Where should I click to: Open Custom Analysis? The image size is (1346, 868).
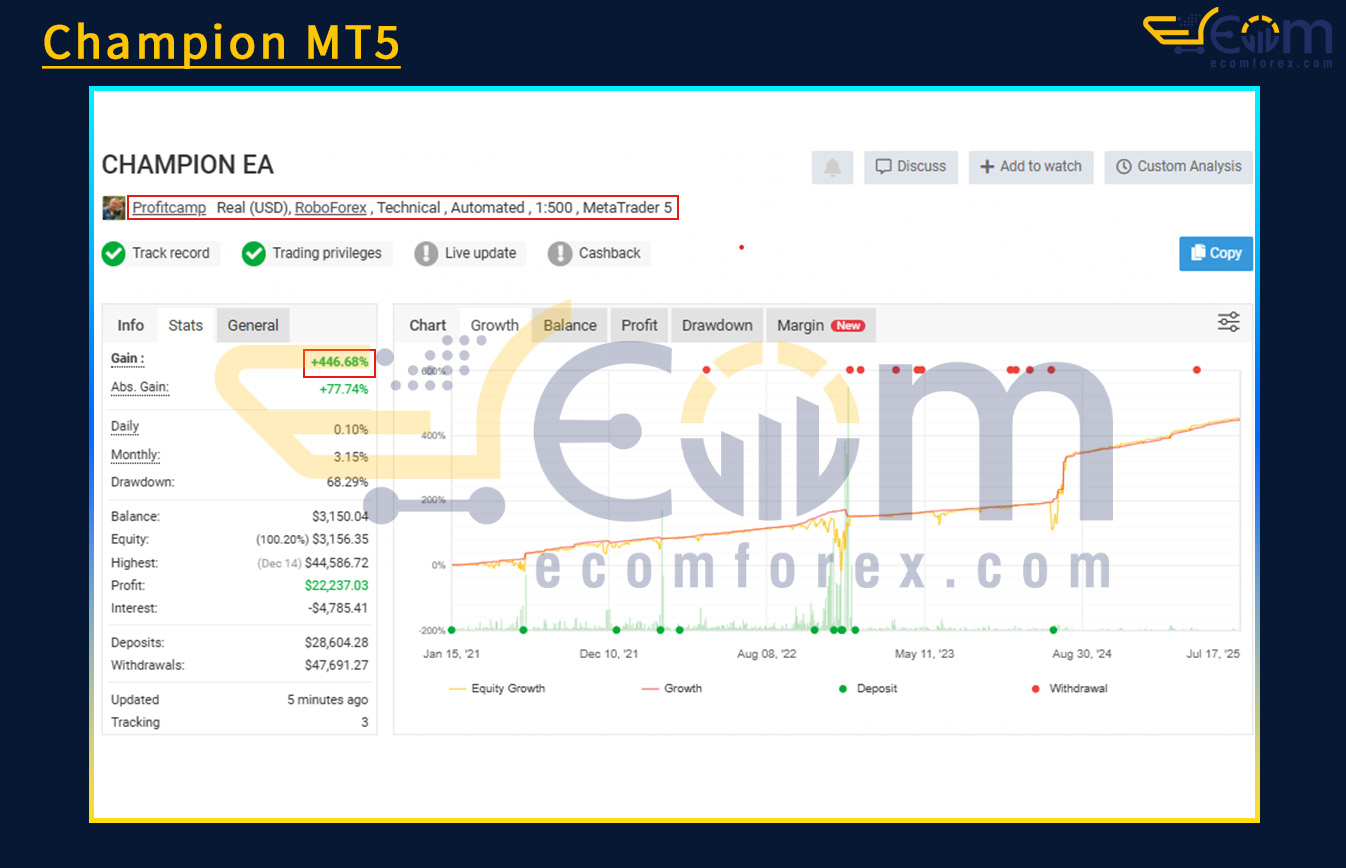pyautogui.click(x=1179, y=167)
